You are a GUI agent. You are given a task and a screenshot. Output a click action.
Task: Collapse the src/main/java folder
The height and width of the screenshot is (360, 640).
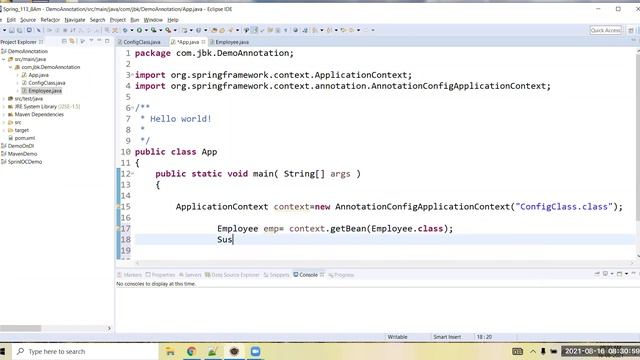4,59
